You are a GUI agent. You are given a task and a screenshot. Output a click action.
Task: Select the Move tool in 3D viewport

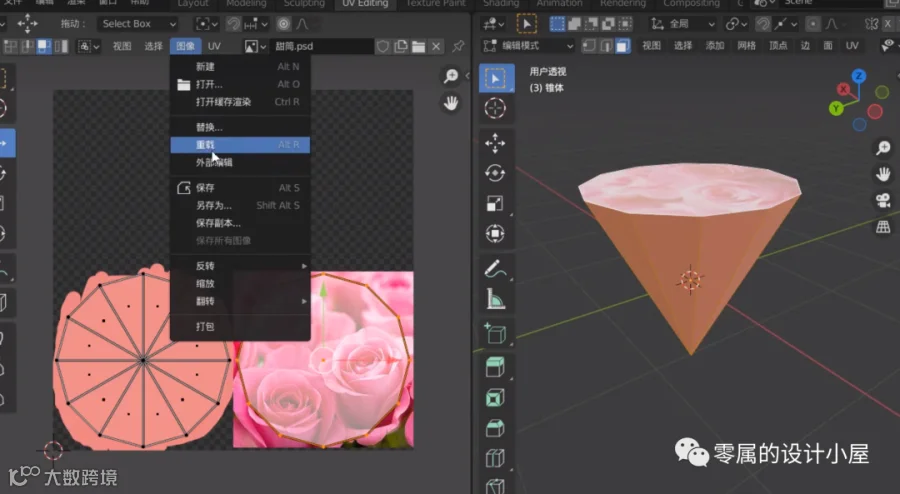495,143
